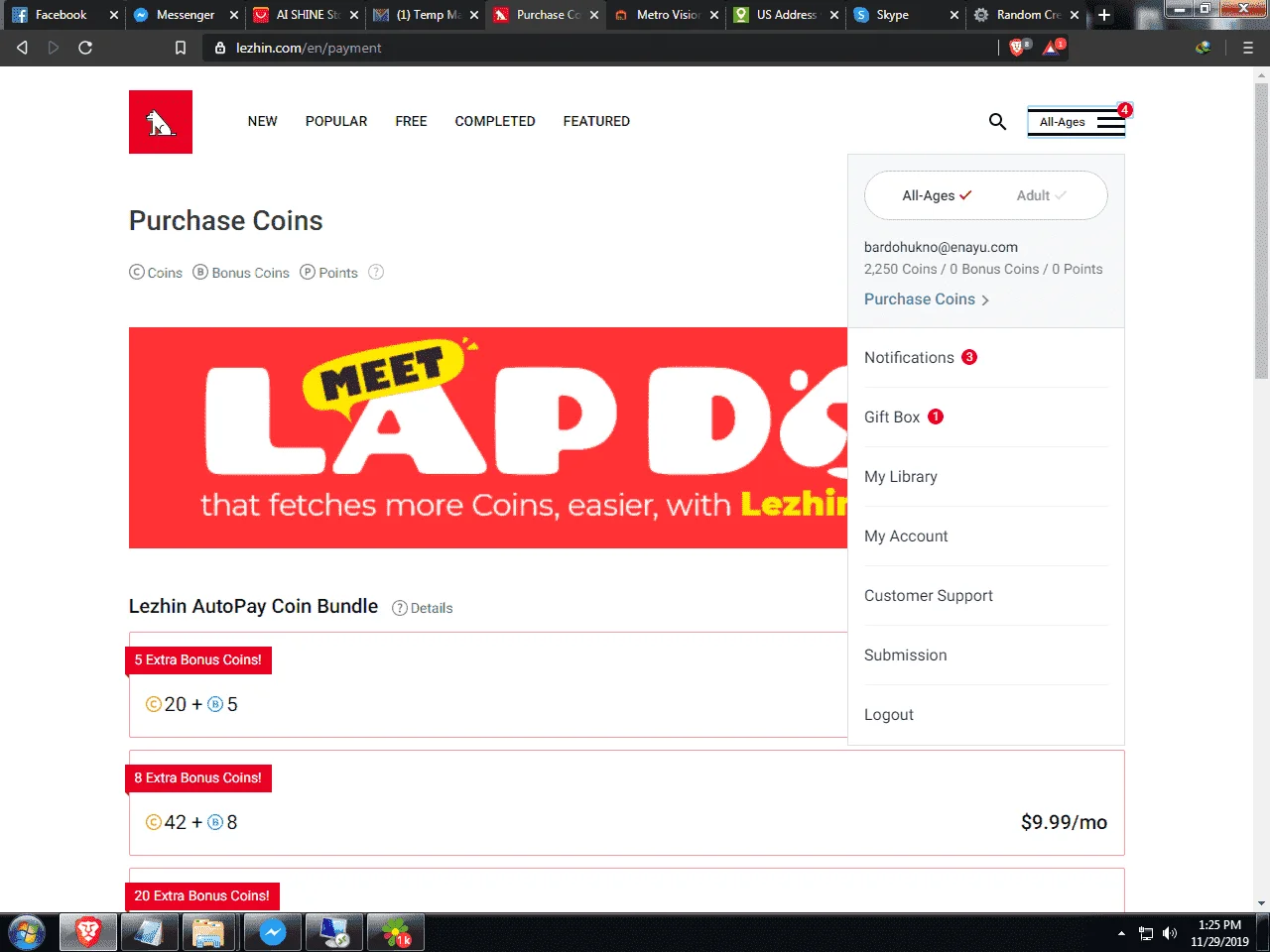
Task: Open the COMPLETED navigation link
Action: [495, 121]
